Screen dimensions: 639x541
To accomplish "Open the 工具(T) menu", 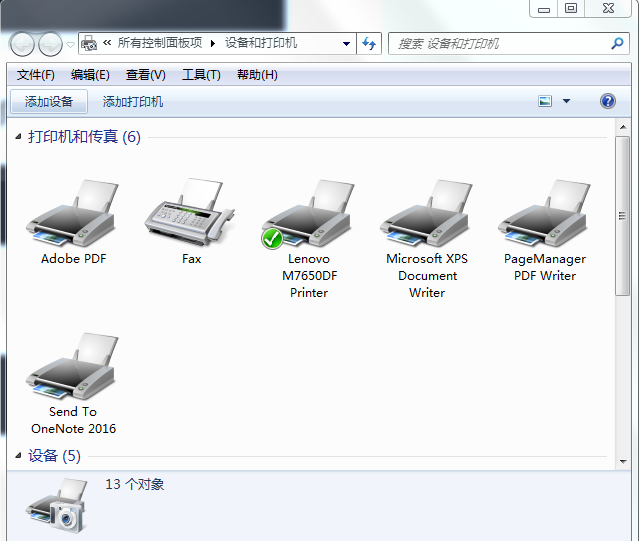I will (x=201, y=75).
